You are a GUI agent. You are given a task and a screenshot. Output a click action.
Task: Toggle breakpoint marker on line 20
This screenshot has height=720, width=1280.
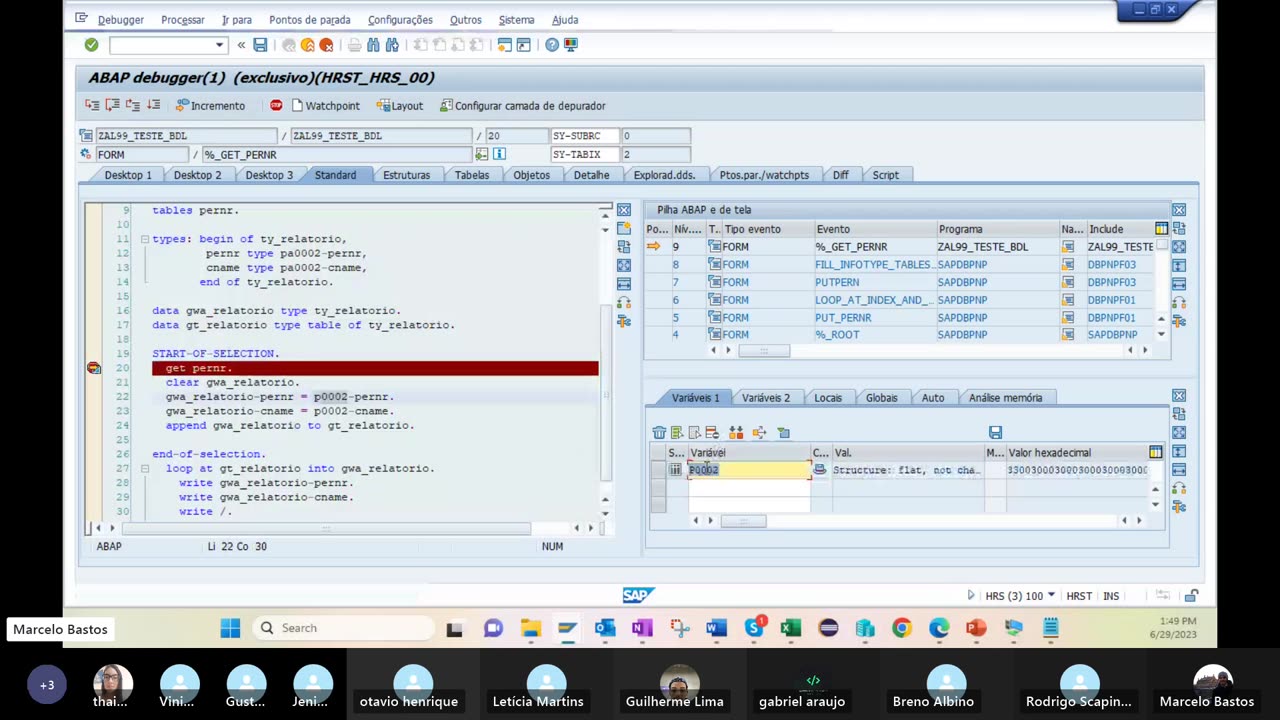[x=94, y=368]
